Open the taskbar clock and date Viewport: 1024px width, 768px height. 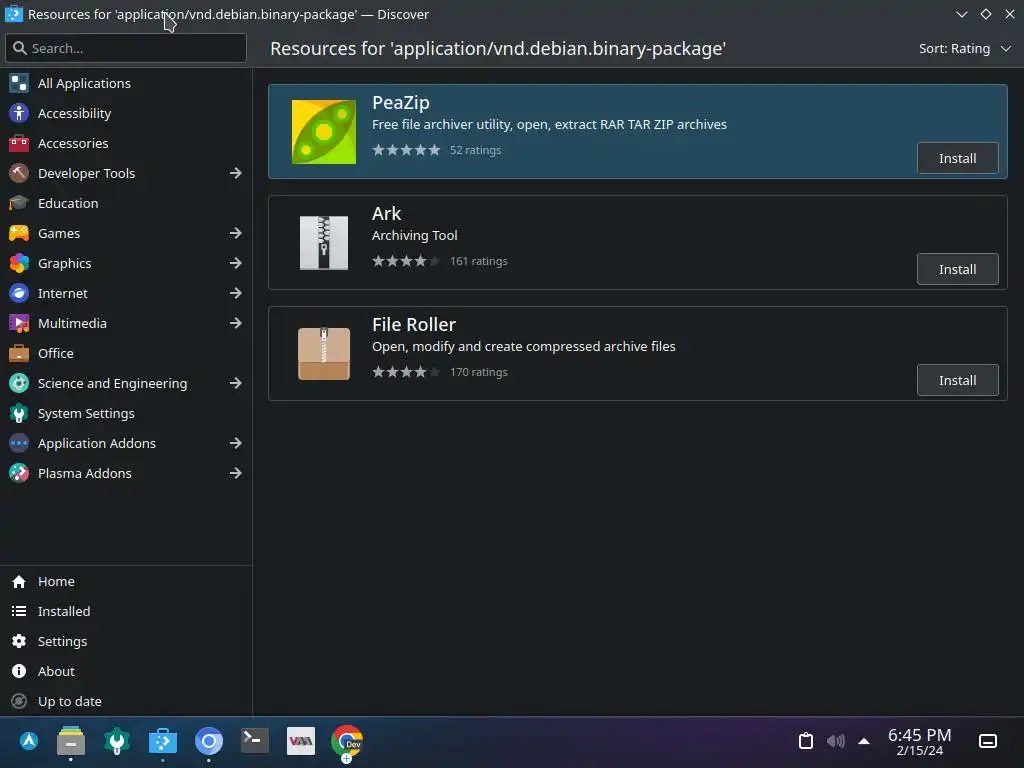click(x=920, y=742)
